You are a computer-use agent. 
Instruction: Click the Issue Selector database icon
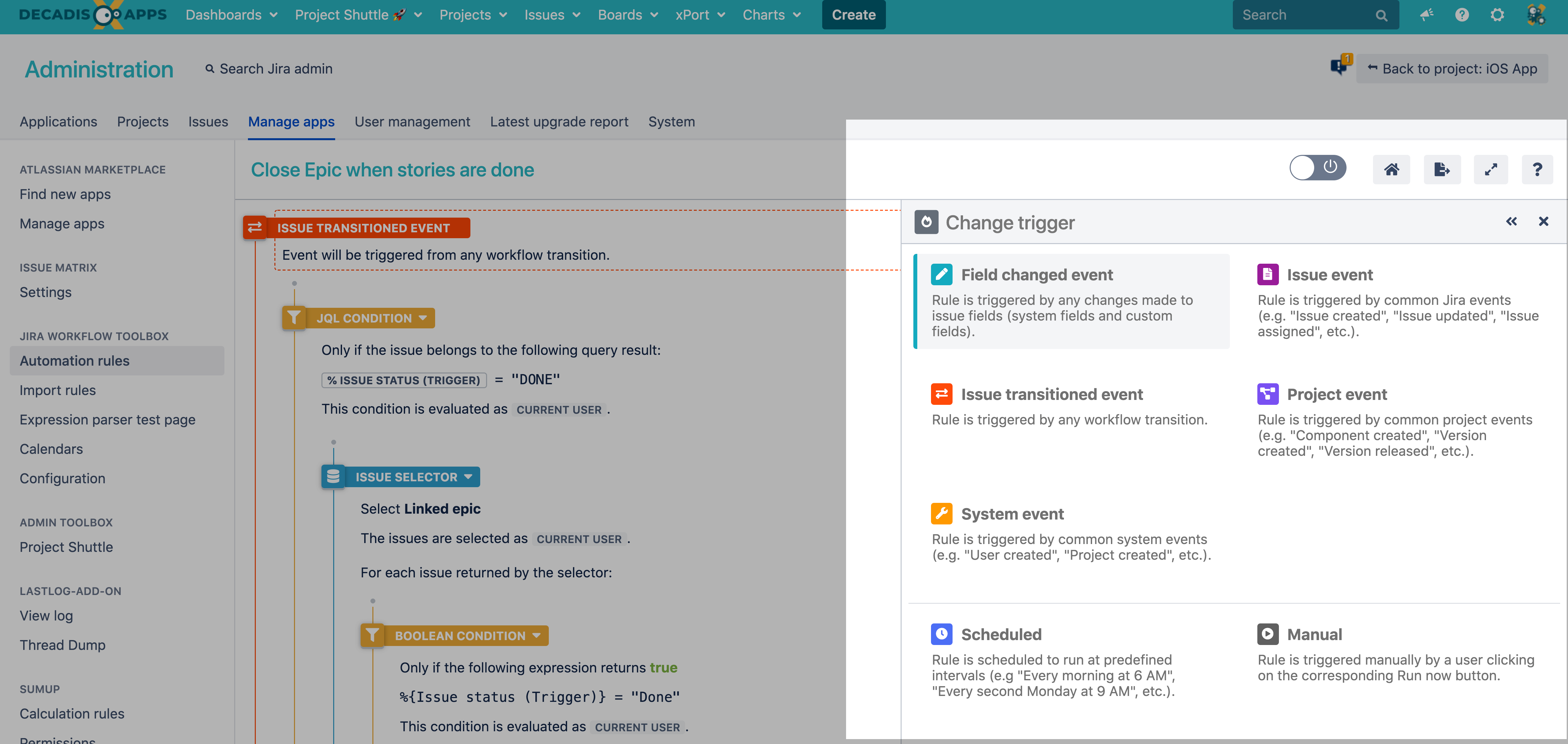point(333,477)
